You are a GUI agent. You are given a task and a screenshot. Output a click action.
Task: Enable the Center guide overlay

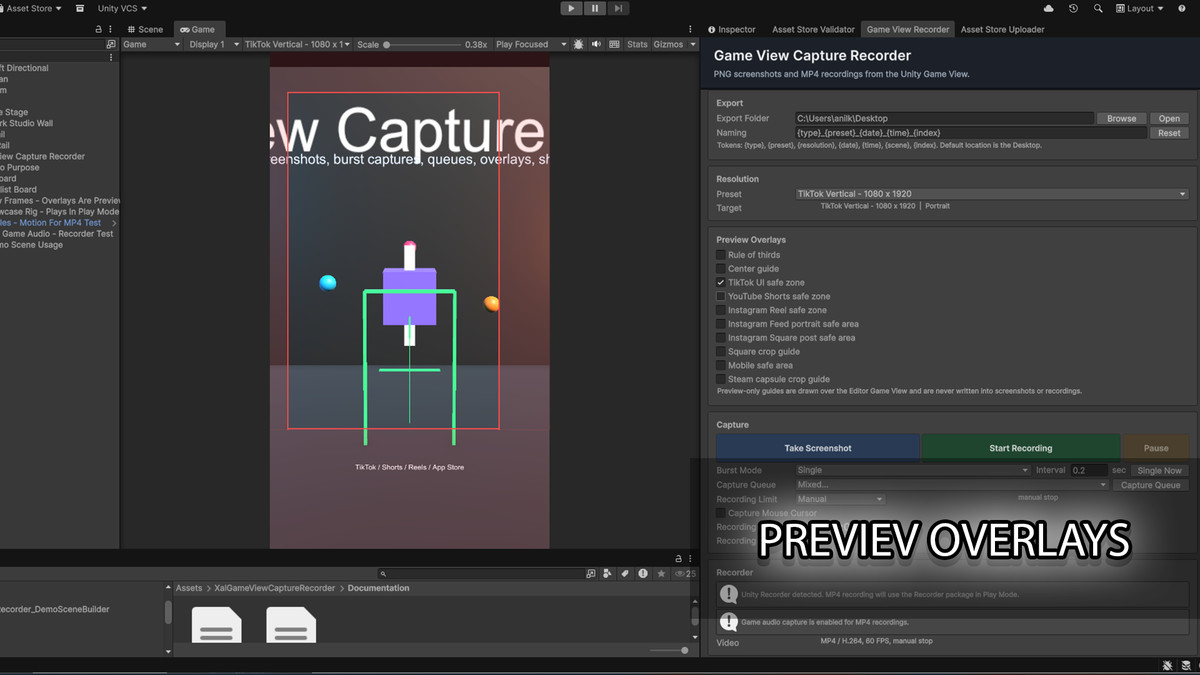point(720,269)
